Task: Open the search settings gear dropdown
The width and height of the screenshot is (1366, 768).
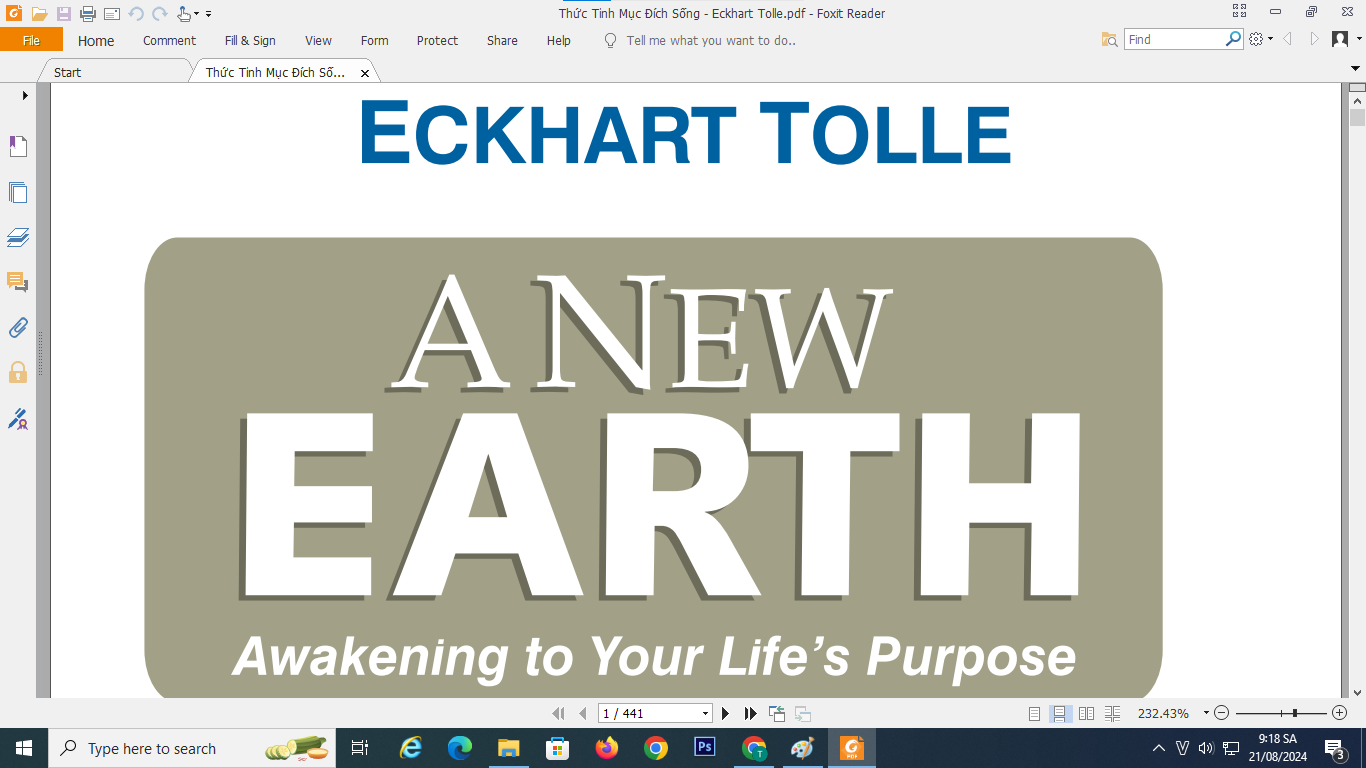Action: (1261, 39)
